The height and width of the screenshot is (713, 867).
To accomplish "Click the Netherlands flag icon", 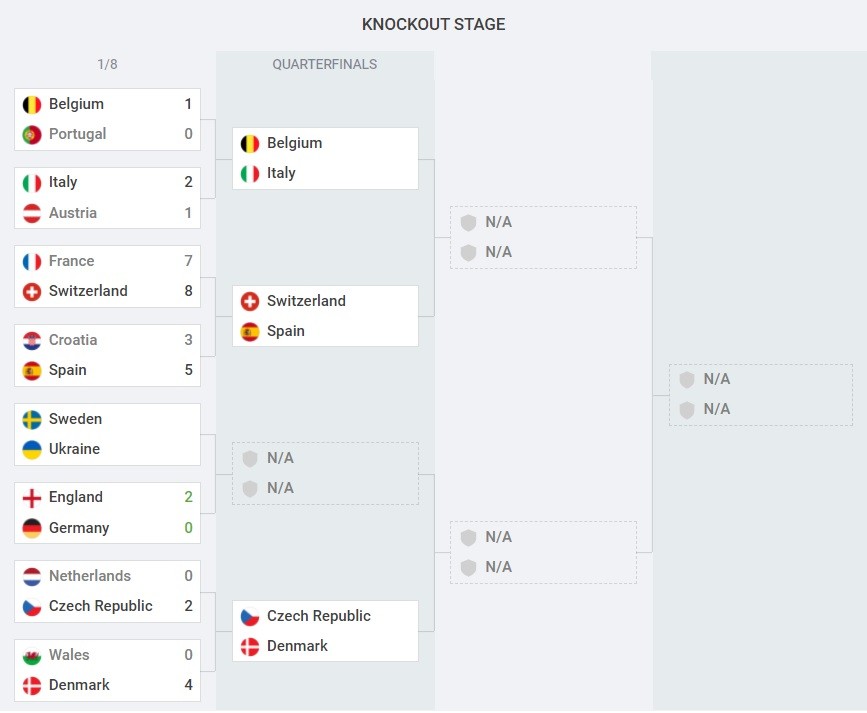I will (32, 576).
